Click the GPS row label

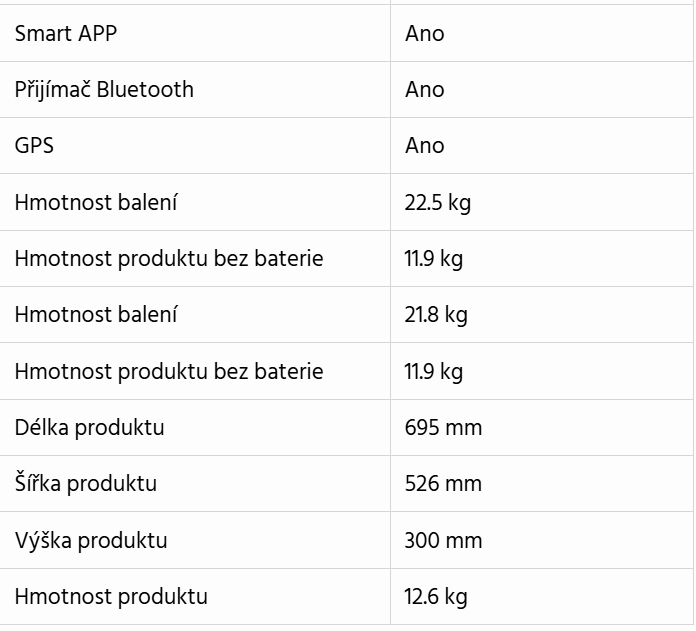[x=34, y=146]
